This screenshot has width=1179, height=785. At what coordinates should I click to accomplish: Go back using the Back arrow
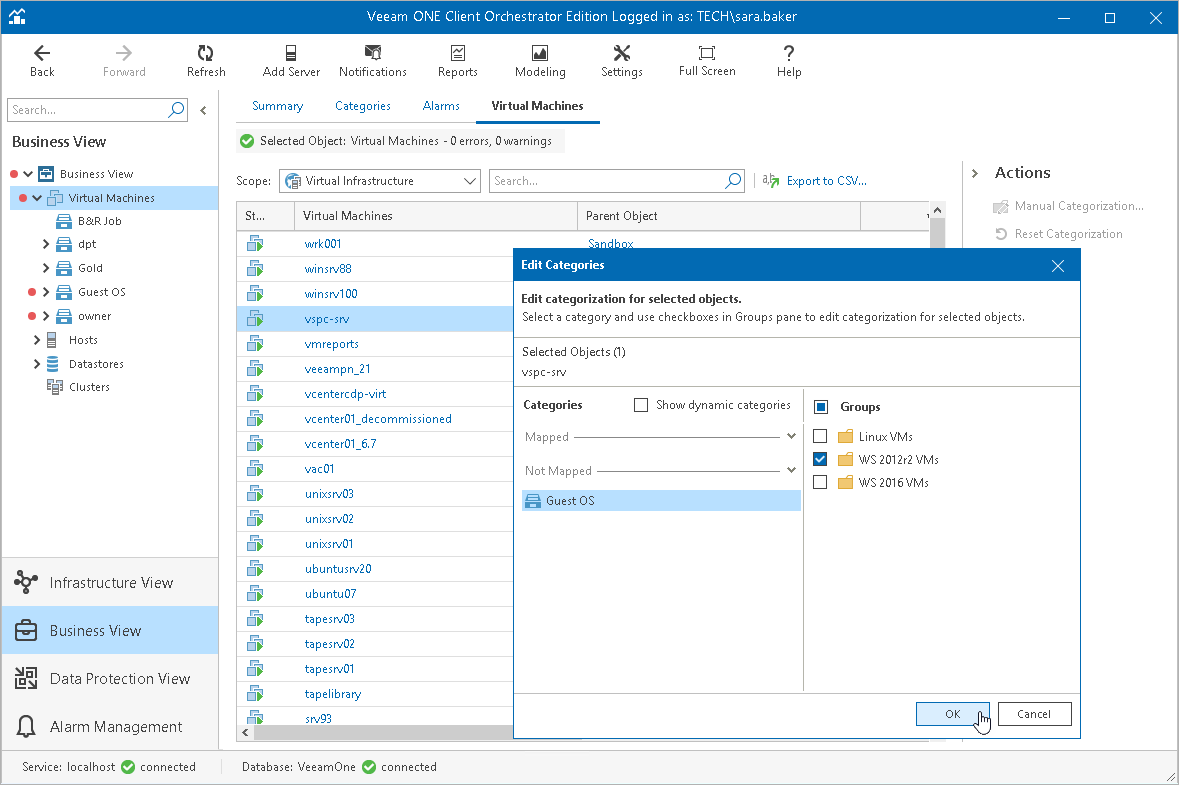42,53
